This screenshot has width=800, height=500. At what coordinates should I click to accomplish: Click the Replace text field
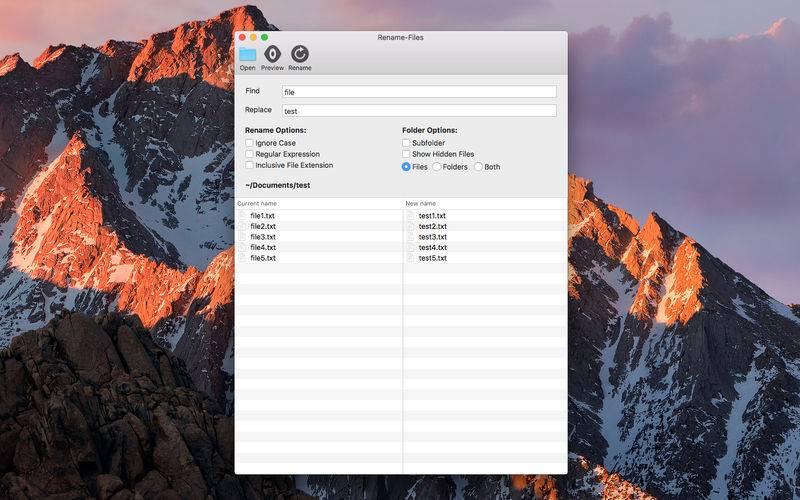pos(419,111)
